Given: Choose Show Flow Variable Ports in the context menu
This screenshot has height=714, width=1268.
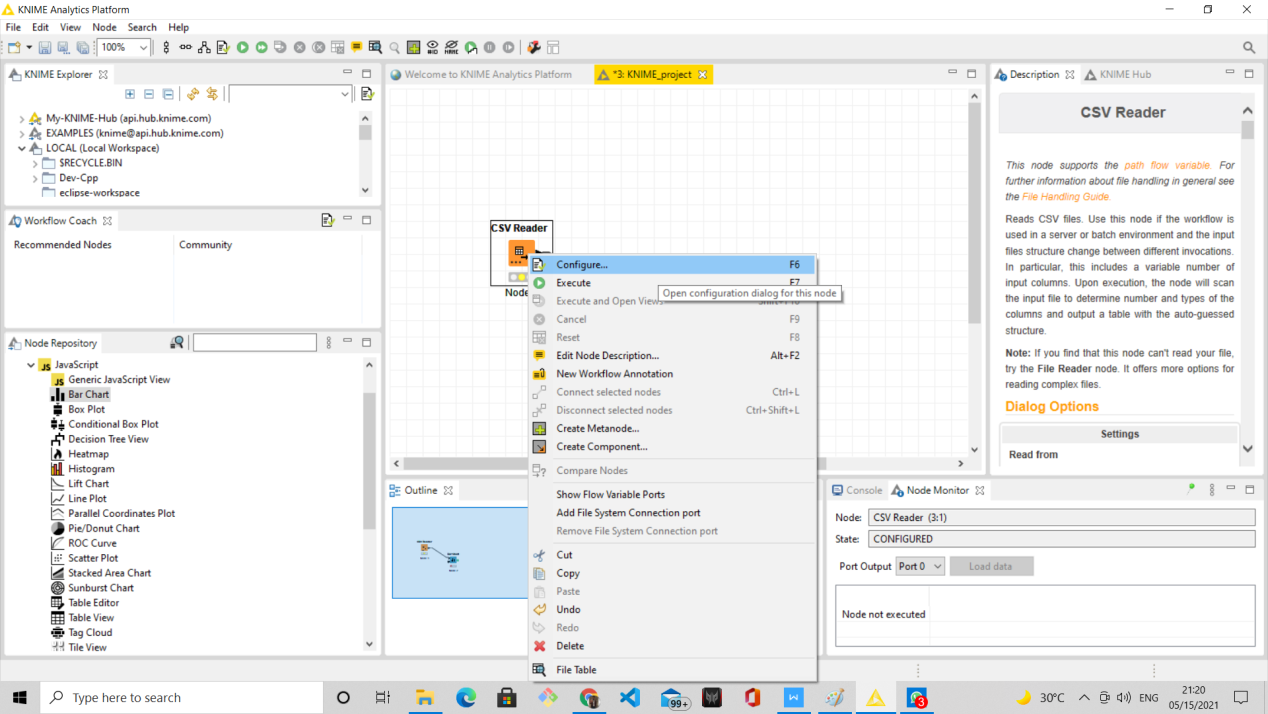Looking at the screenshot, I should coord(672,495).
